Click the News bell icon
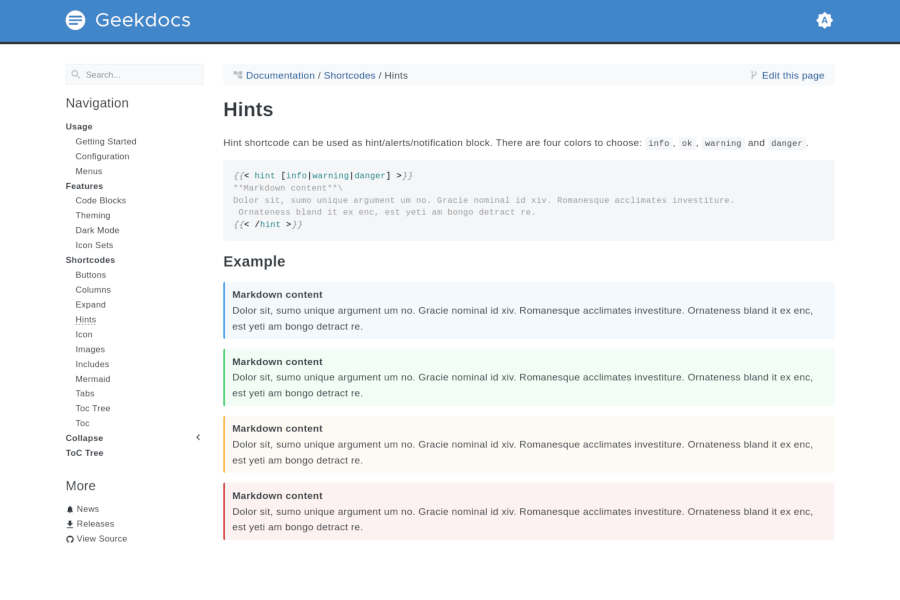900x600 pixels. tap(70, 509)
